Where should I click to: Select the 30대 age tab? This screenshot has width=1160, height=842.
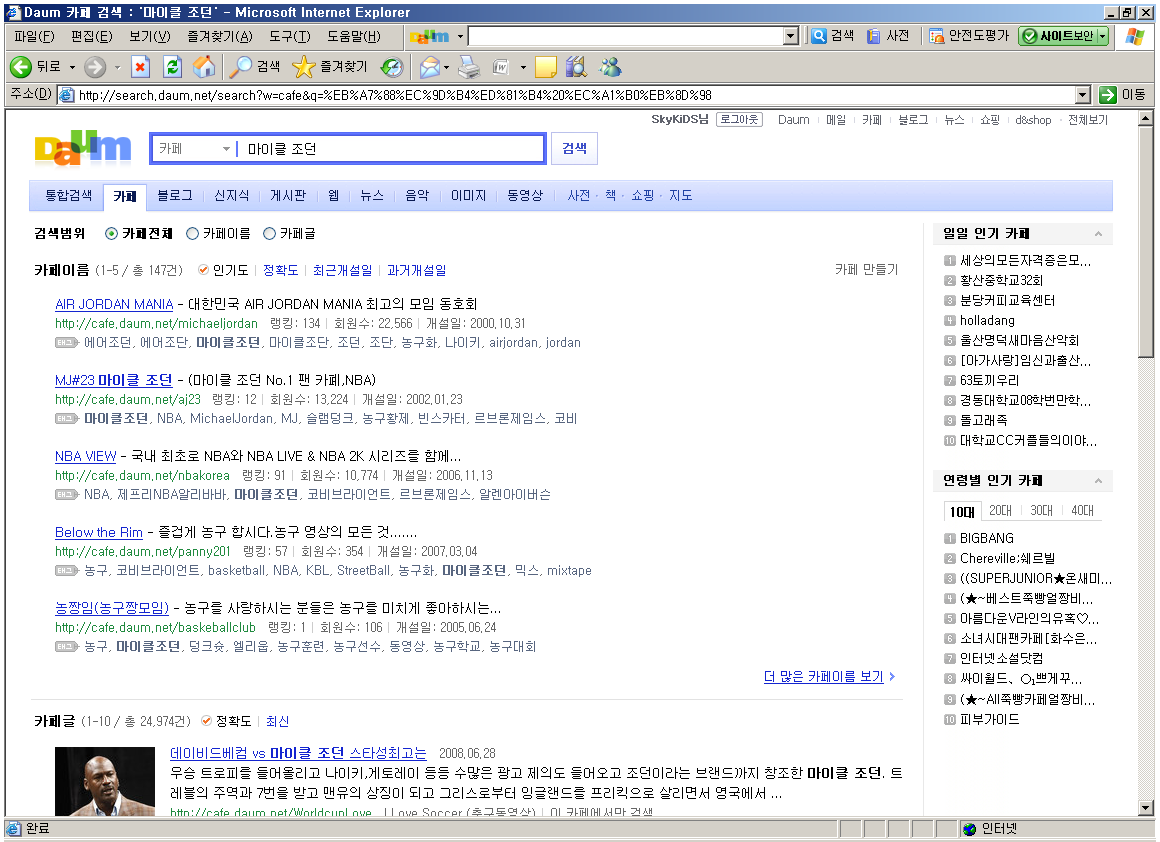click(1041, 511)
